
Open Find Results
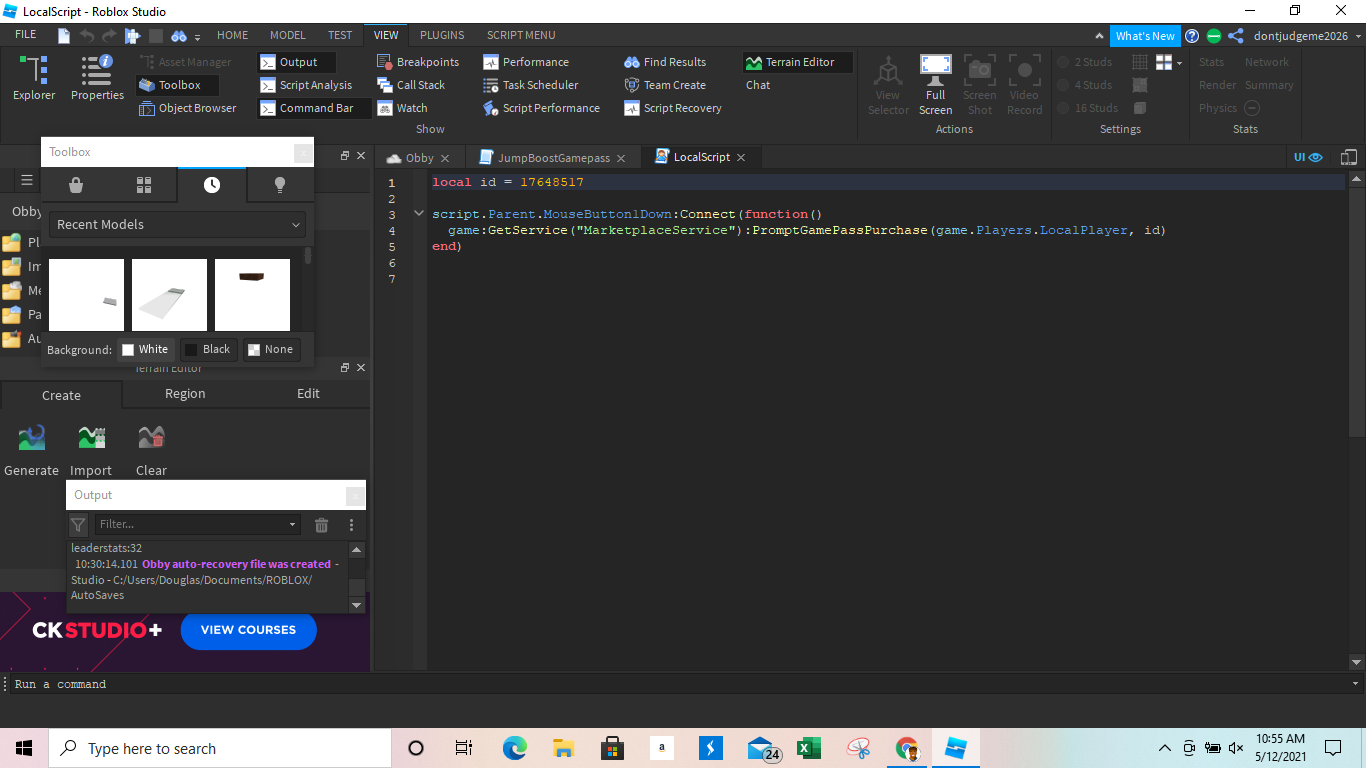pyautogui.click(x=665, y=62)
